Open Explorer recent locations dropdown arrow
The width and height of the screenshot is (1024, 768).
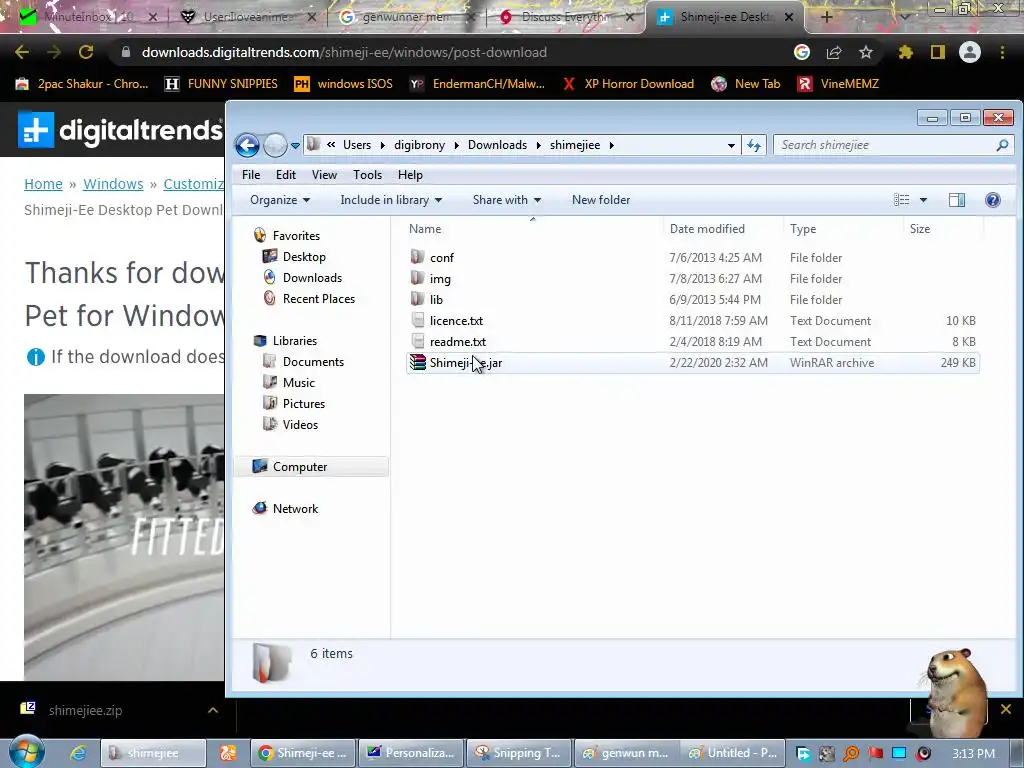[295, 146]
